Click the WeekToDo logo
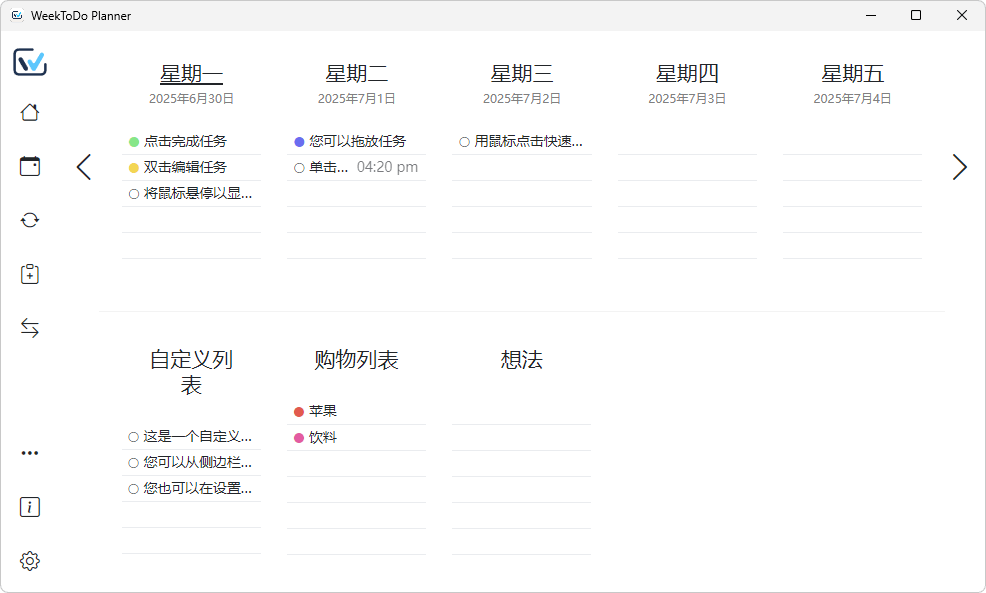The height and width of the screenshot is (593, 986). pos(30,62)
